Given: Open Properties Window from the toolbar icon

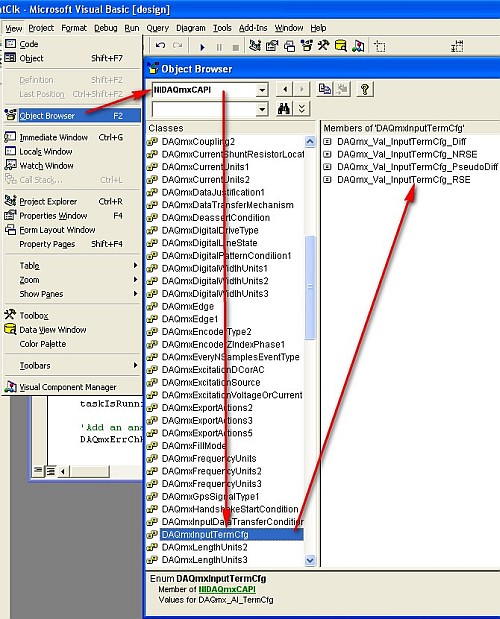Looking at the screenshot, I should tap(272, 46).
